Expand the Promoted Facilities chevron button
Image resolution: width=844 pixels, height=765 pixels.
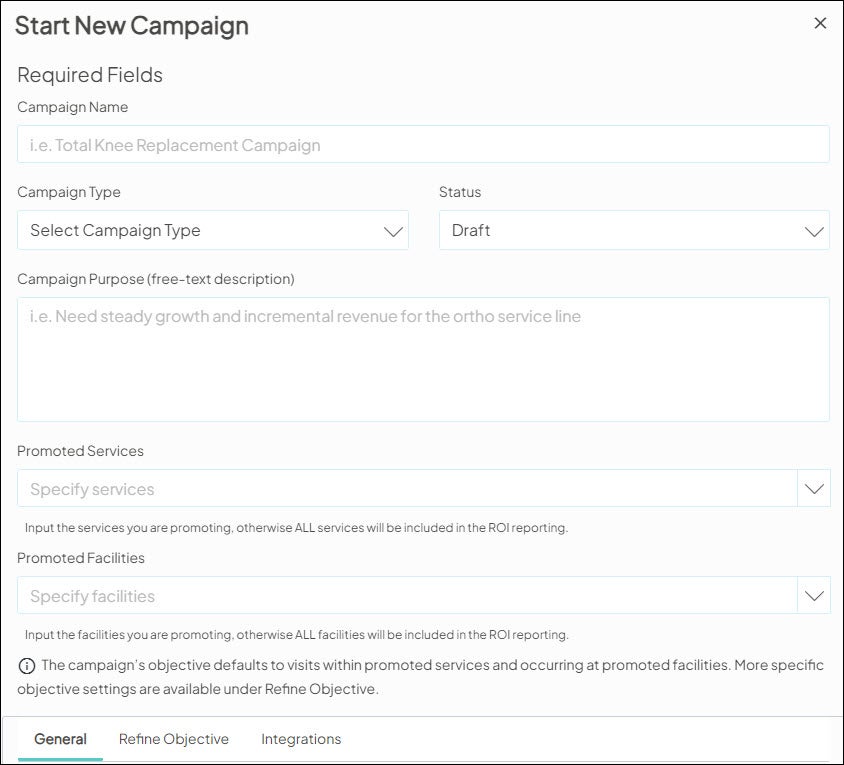click(814, 596)
